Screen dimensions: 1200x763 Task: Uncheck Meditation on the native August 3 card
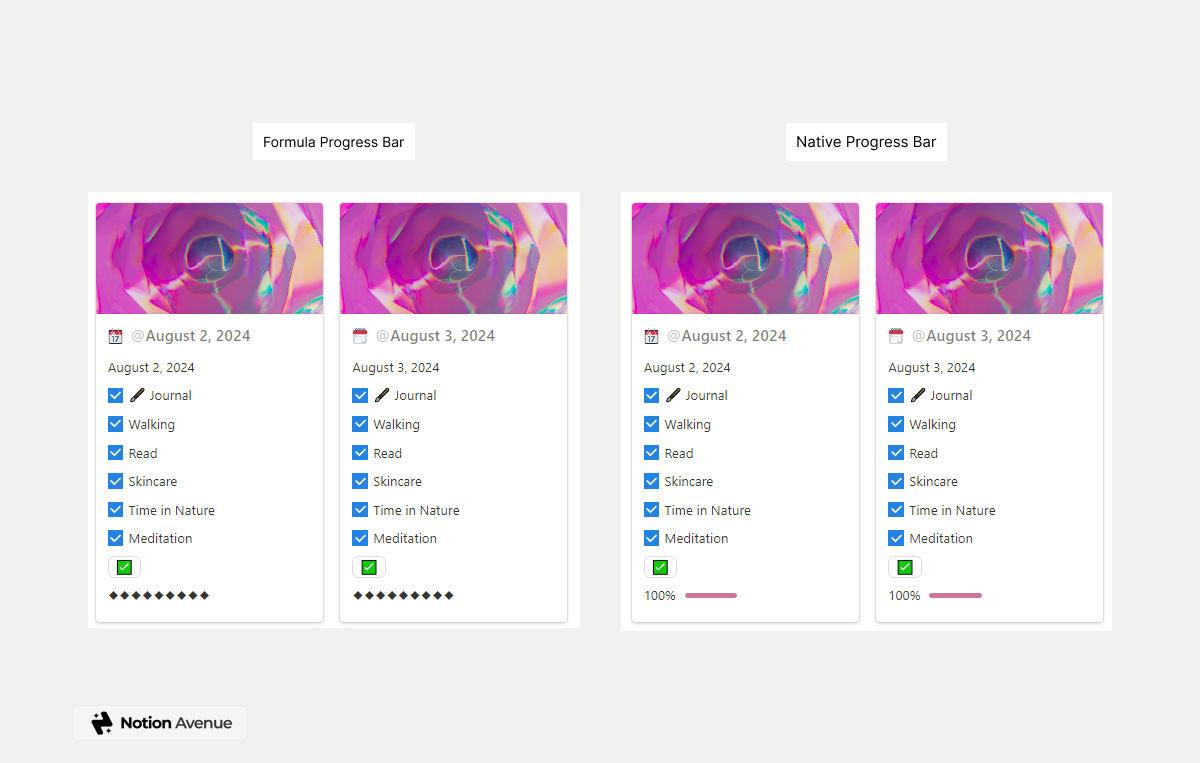coord(896,538)
